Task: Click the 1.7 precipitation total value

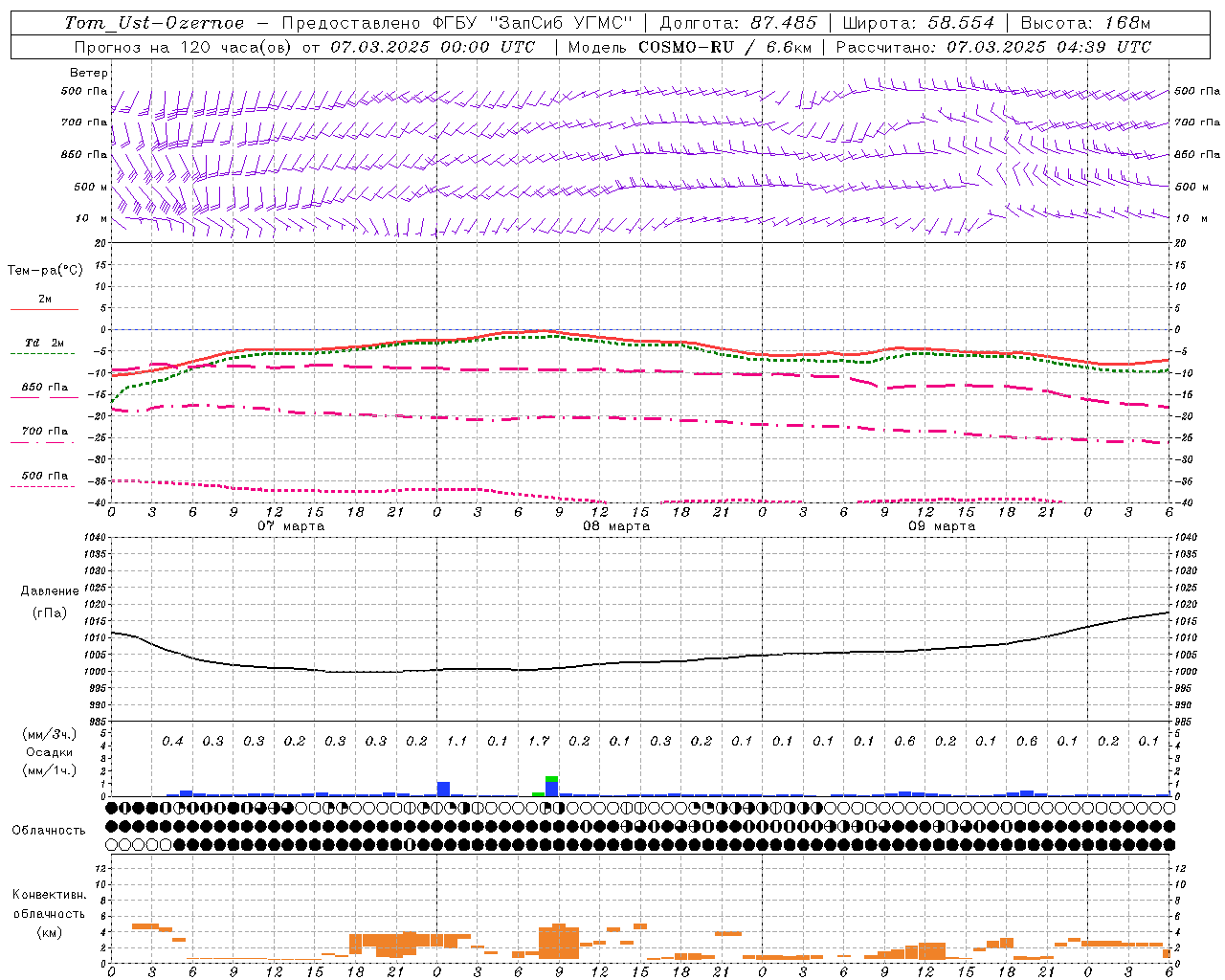Action: (x=539, y=741)
